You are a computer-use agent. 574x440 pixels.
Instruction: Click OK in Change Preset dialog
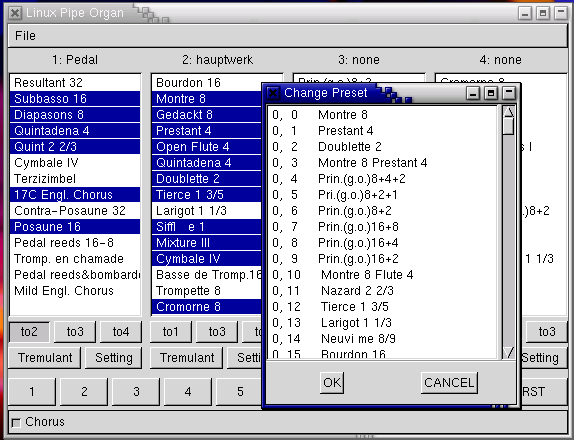pyautogui.click(x=332, y=383)
